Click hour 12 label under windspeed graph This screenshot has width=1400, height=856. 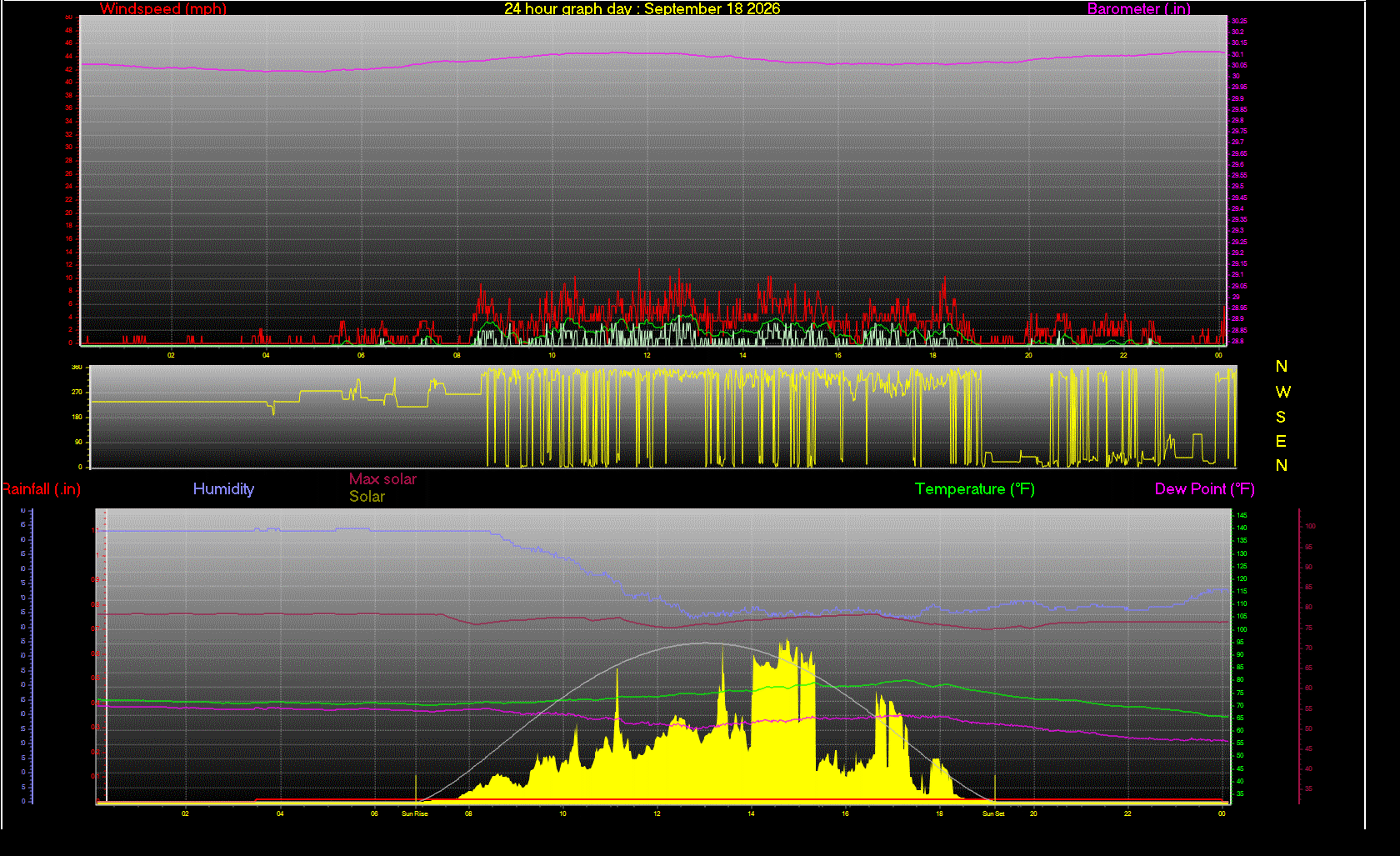[x=647, y=355]
